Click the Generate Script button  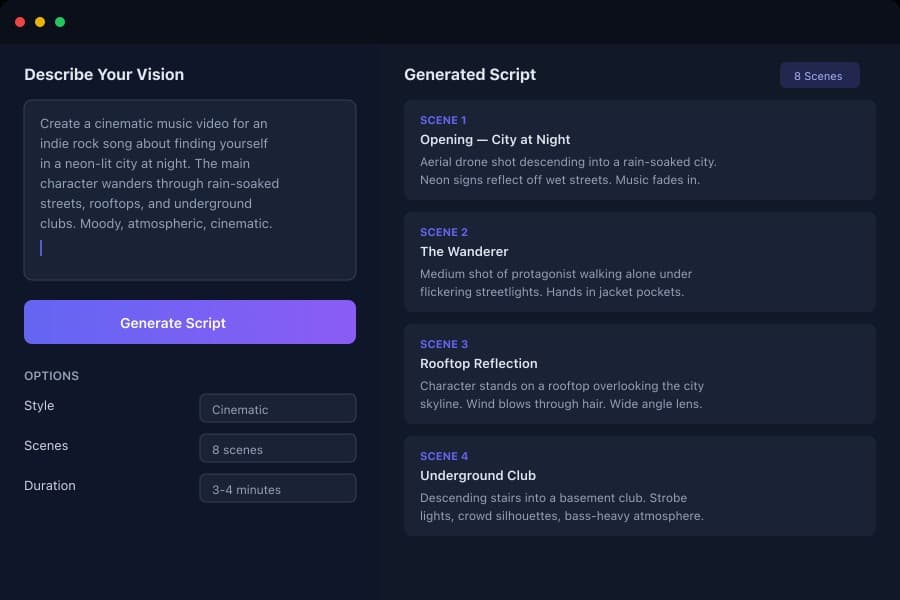(189, 322)
